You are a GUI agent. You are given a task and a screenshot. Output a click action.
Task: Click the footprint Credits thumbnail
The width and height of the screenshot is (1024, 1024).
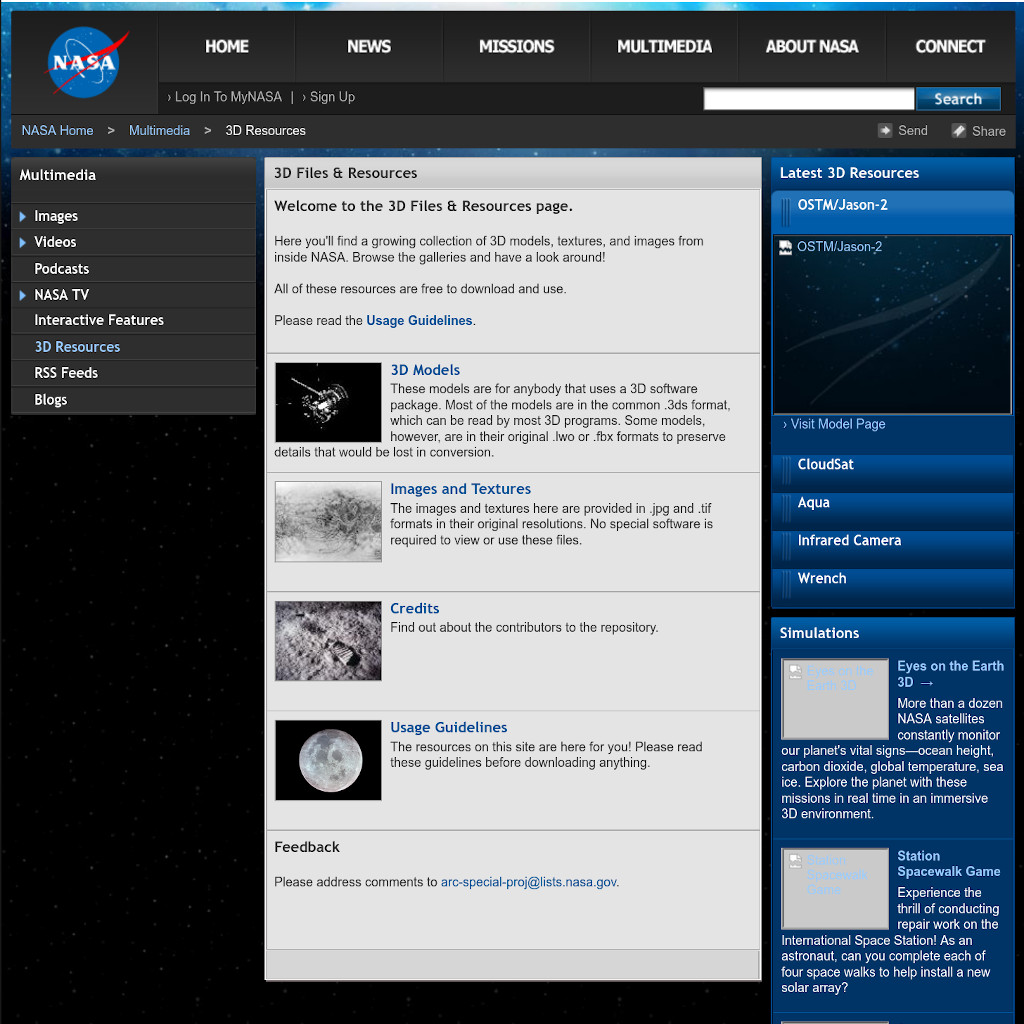(328, 641)
